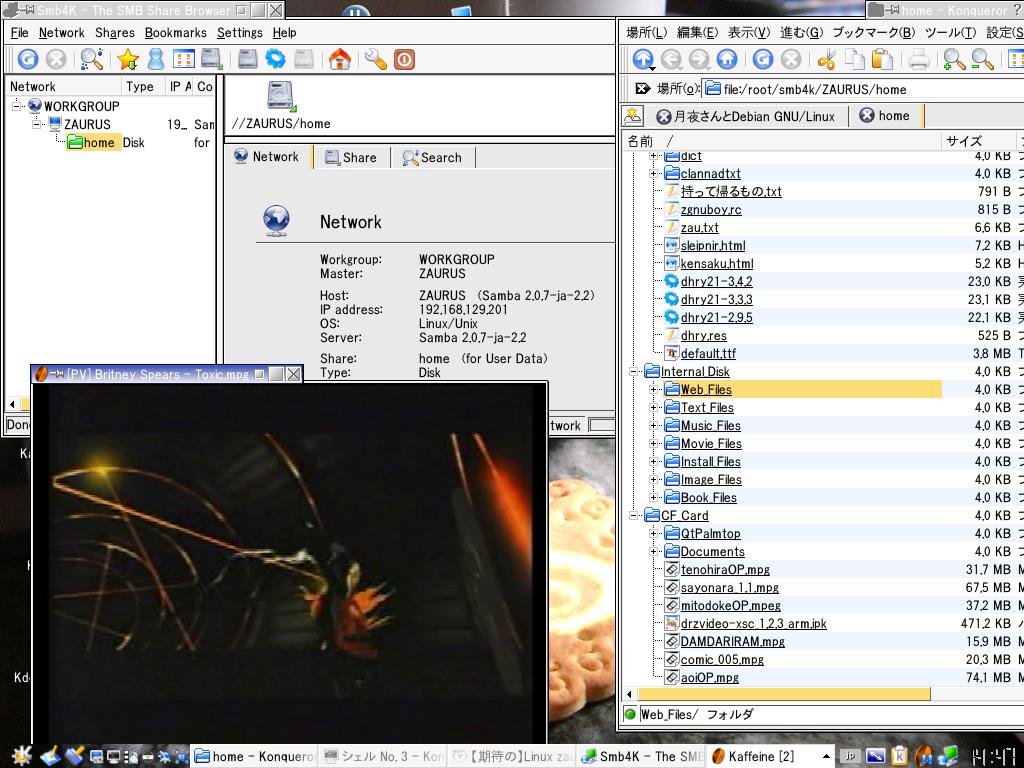Open the 編集(E) menu in Konqueror
This screenshot has width=1024, height=768.
pyautogui.click(x=697, y=33)
